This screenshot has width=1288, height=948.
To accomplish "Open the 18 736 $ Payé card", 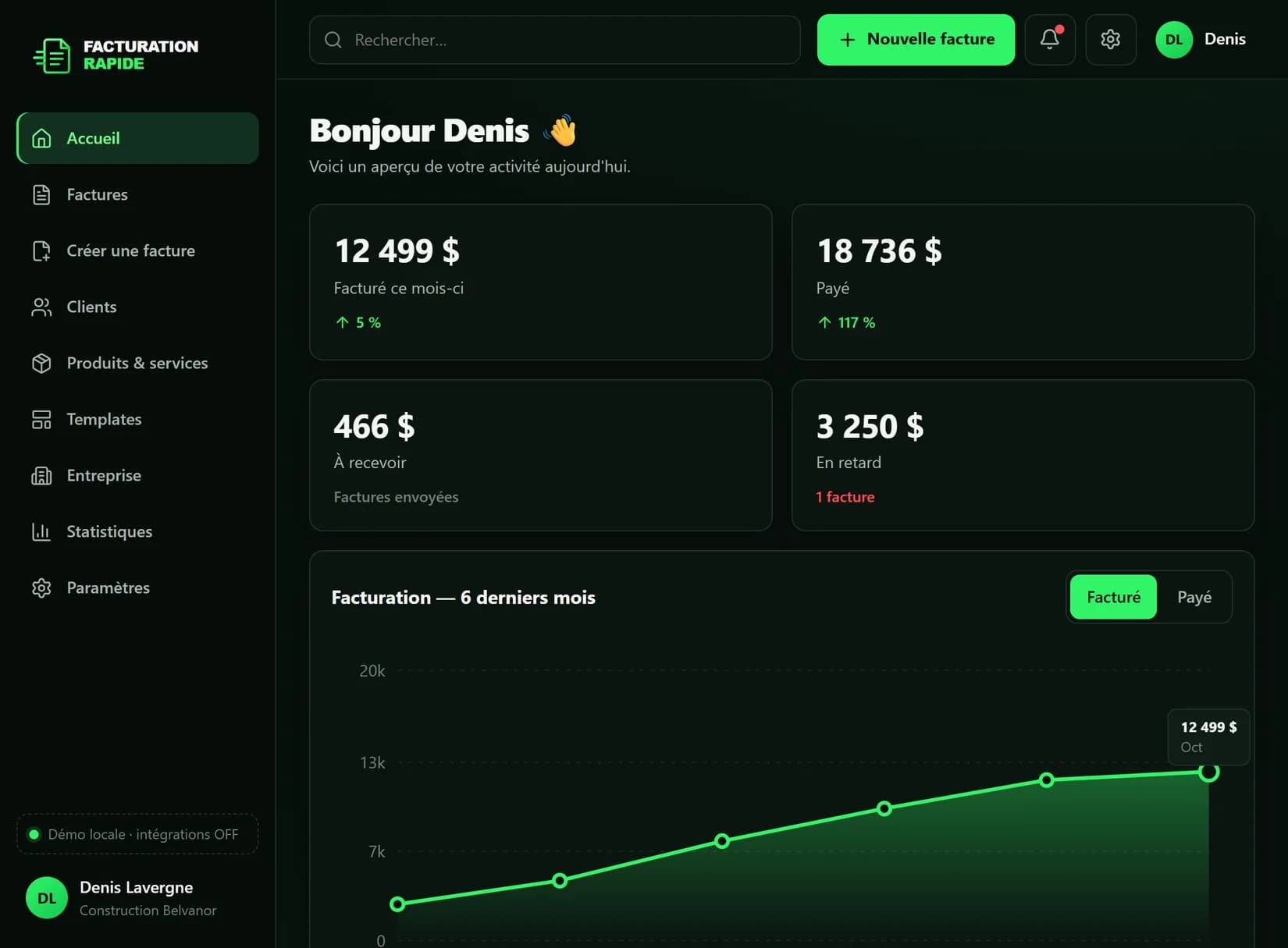I will pos(1023,282).
